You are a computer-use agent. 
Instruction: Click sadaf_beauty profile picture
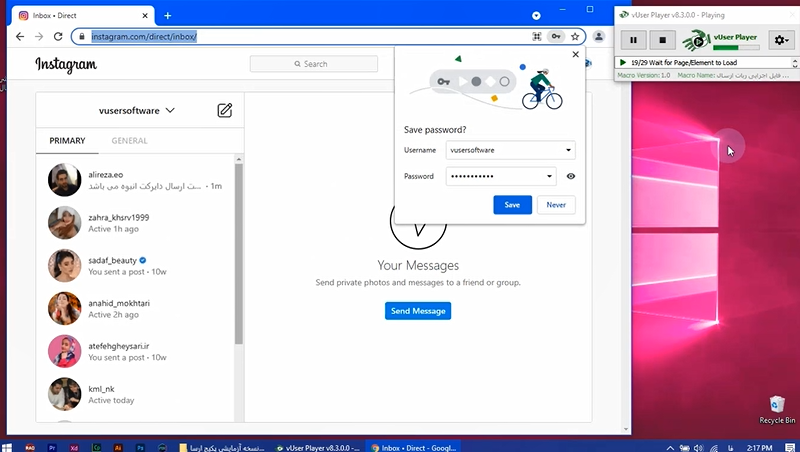[64, 266]
